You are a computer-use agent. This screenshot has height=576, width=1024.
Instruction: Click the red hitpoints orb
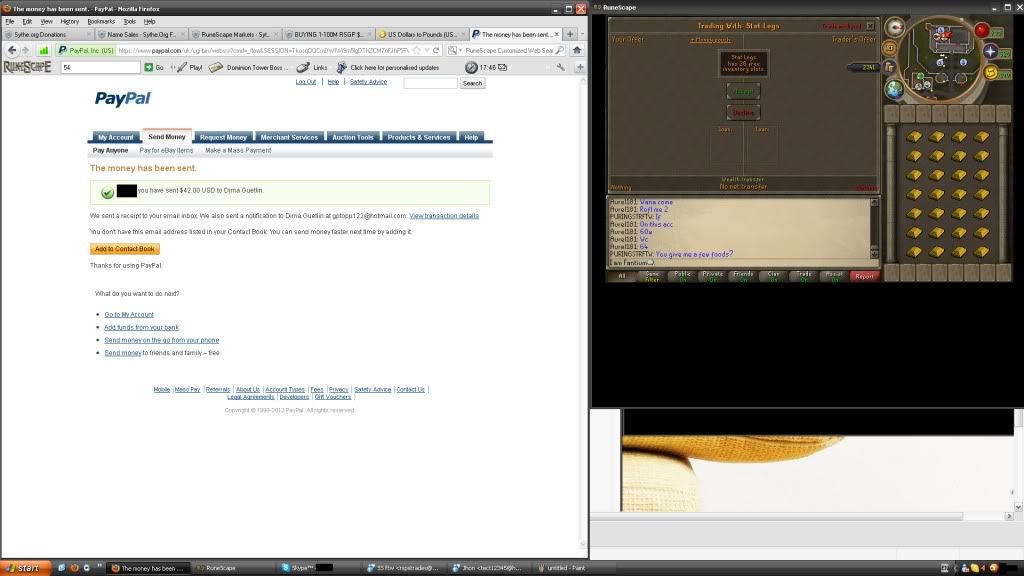pyautogui.click(x=982, y=29)
